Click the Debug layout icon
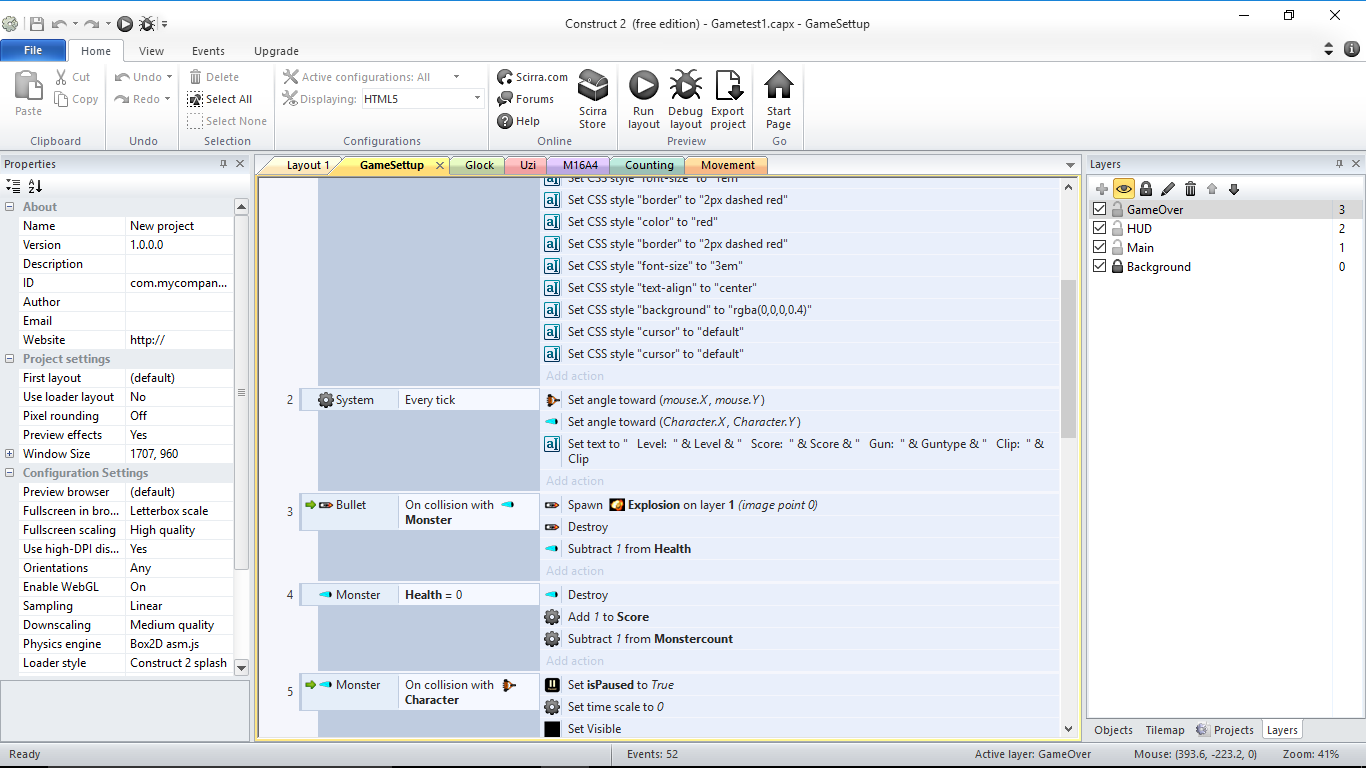The image size is (1366, 768). [x=685, y=86]
